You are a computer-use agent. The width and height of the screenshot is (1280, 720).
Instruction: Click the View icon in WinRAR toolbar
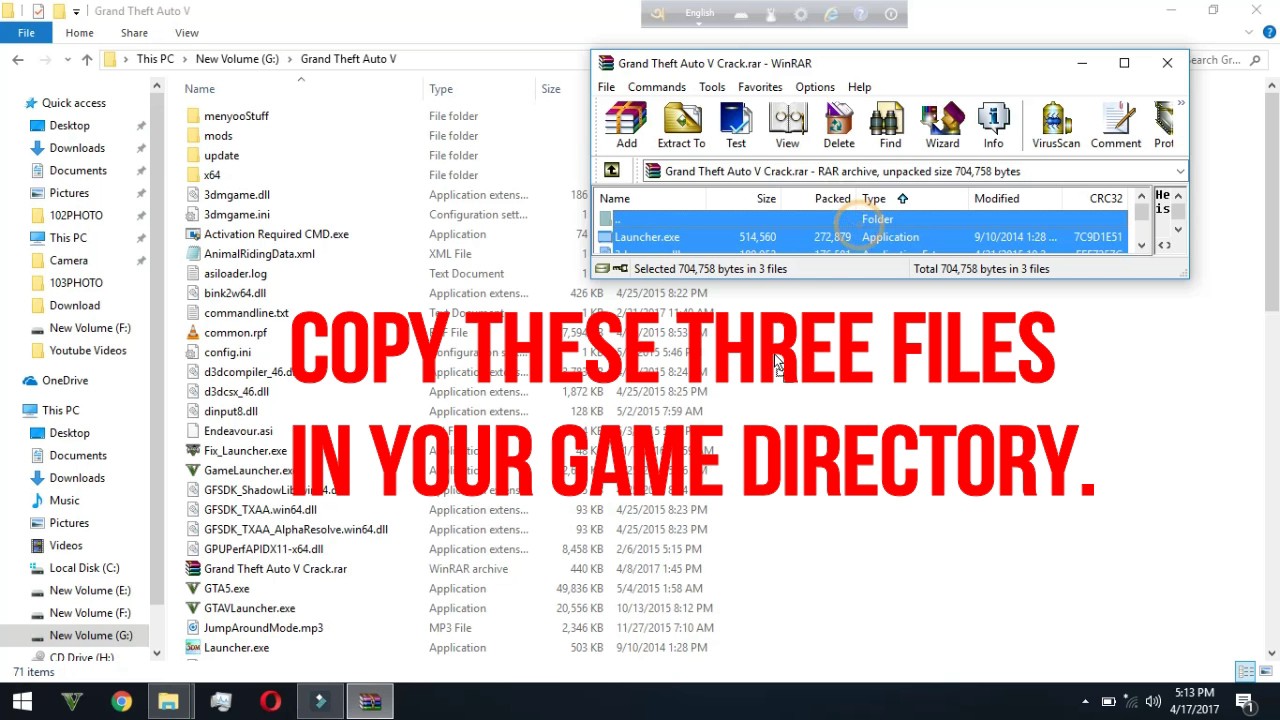[787, 125]
